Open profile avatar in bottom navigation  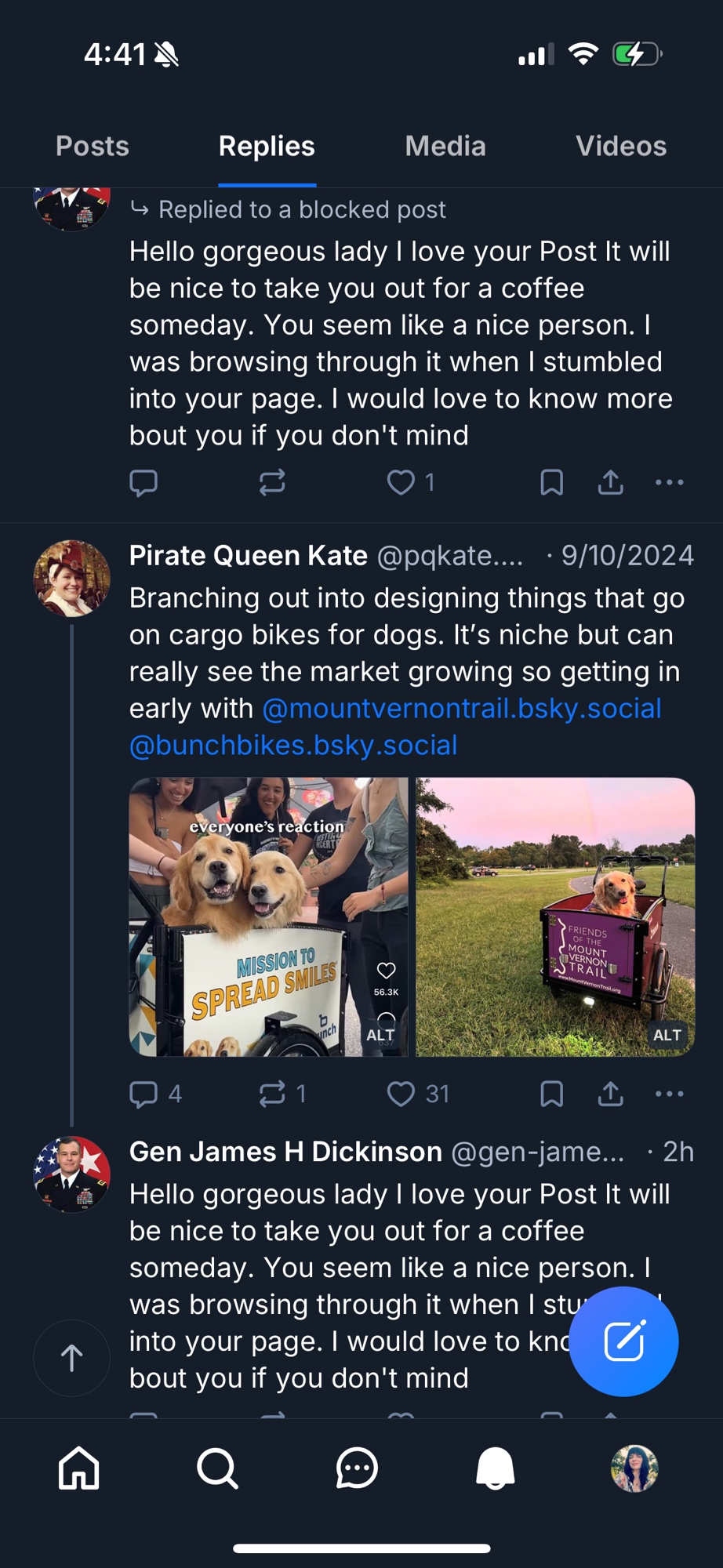634,1468
